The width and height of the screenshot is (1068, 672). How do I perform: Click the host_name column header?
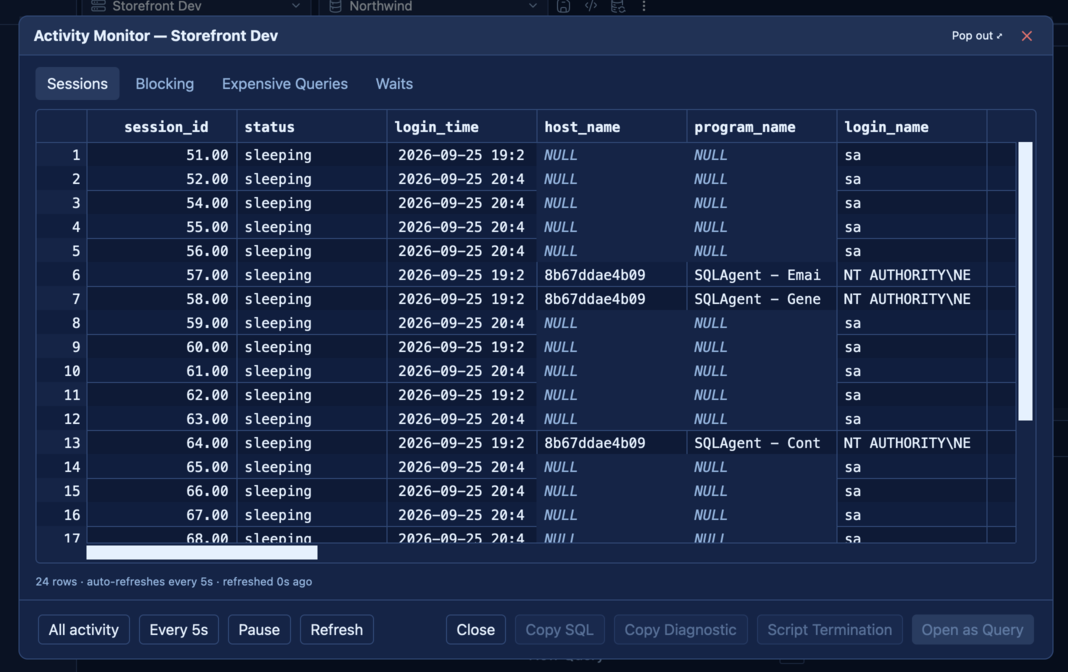click(x=612, y=127)
